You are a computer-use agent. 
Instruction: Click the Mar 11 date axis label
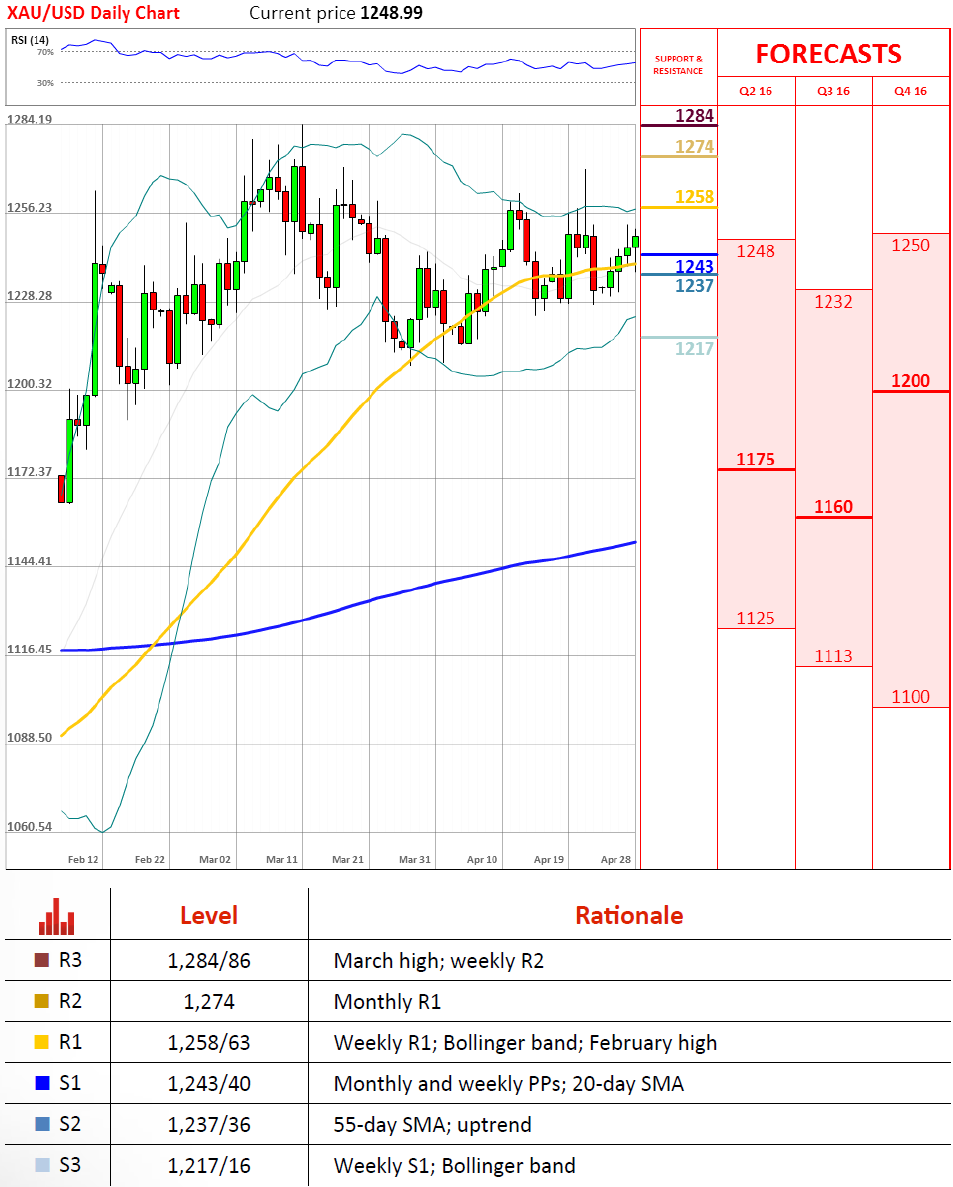pos(282,859)
